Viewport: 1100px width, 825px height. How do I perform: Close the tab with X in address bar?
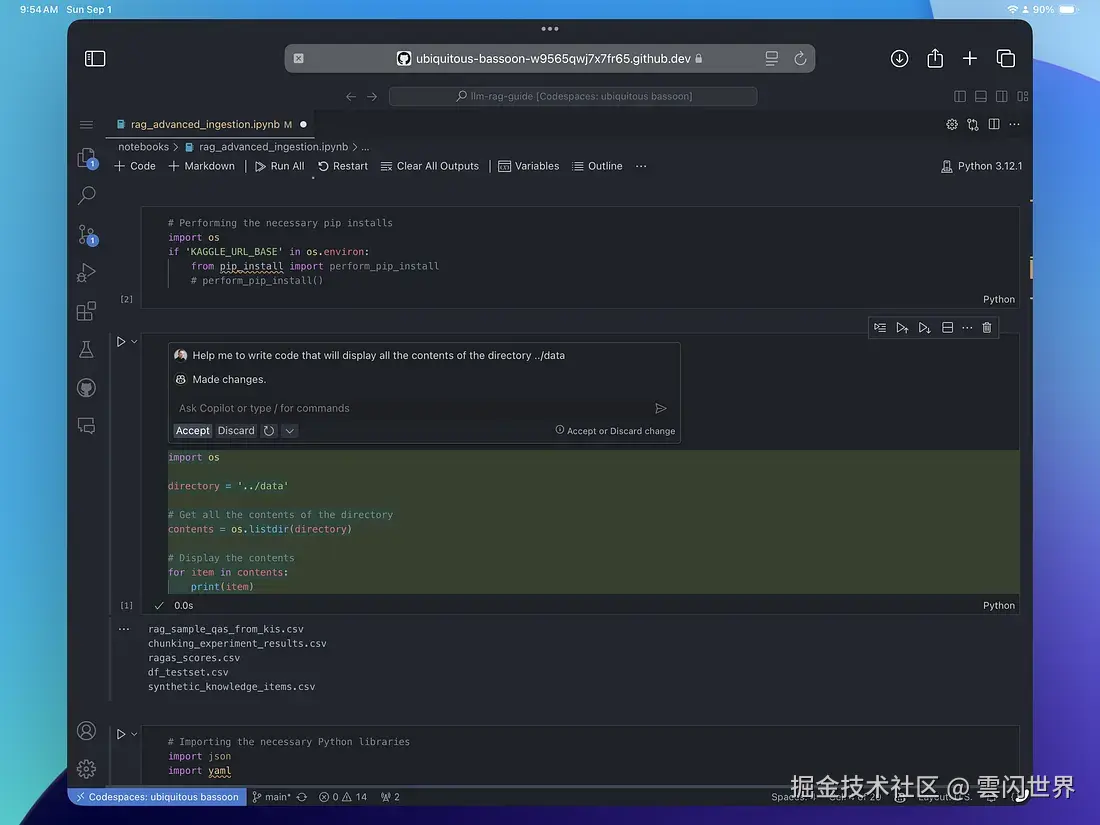[299, 58]
